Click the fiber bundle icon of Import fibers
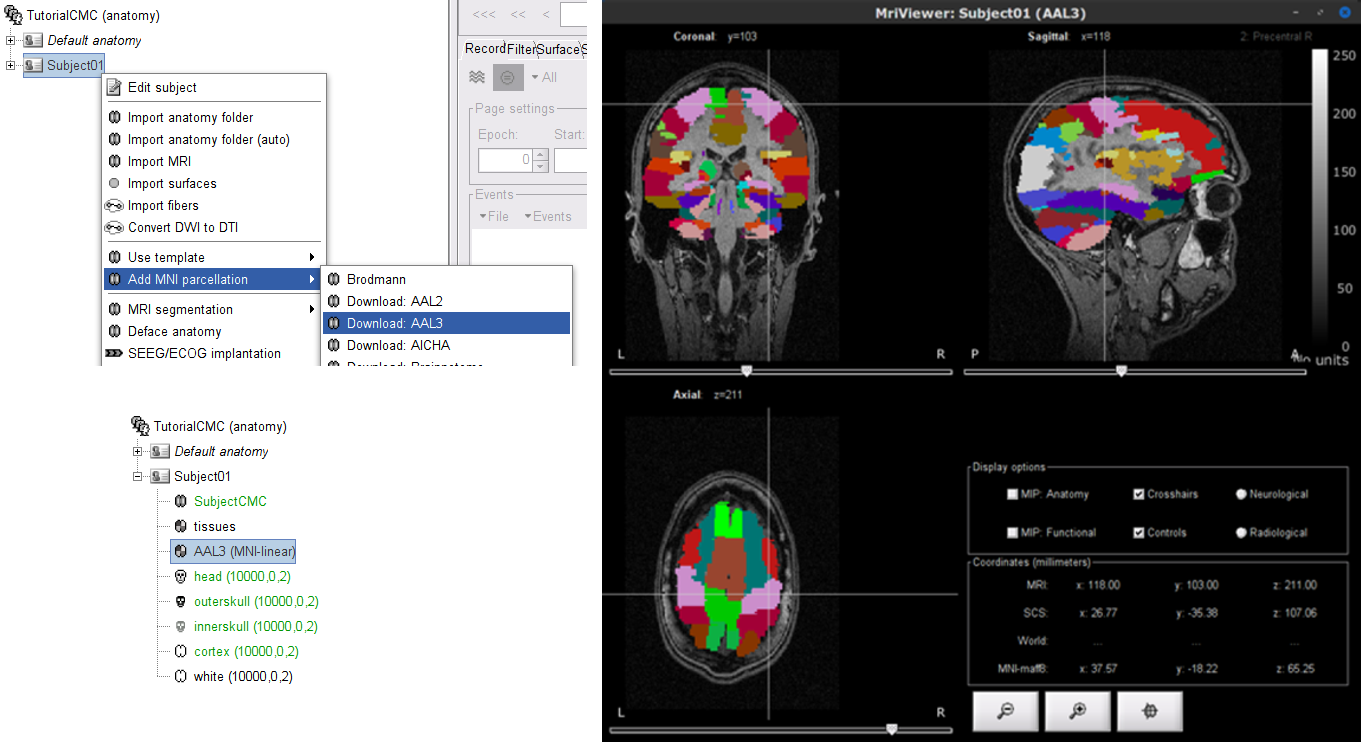The width and height of the screenshot is (1361, 742). tap(114, 205)
